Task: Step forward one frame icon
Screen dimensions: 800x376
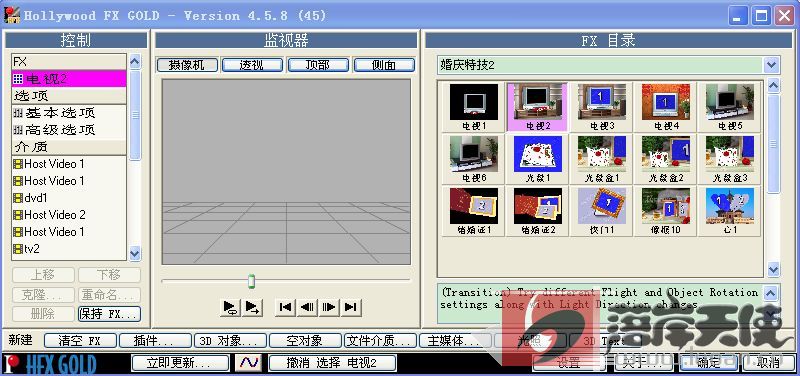Action: tap(329, 307)
